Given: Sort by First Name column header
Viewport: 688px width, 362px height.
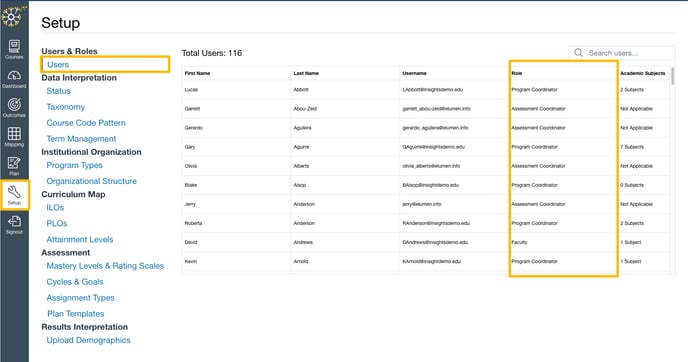Looking at the screenshot, I should [x=197, y=73].
